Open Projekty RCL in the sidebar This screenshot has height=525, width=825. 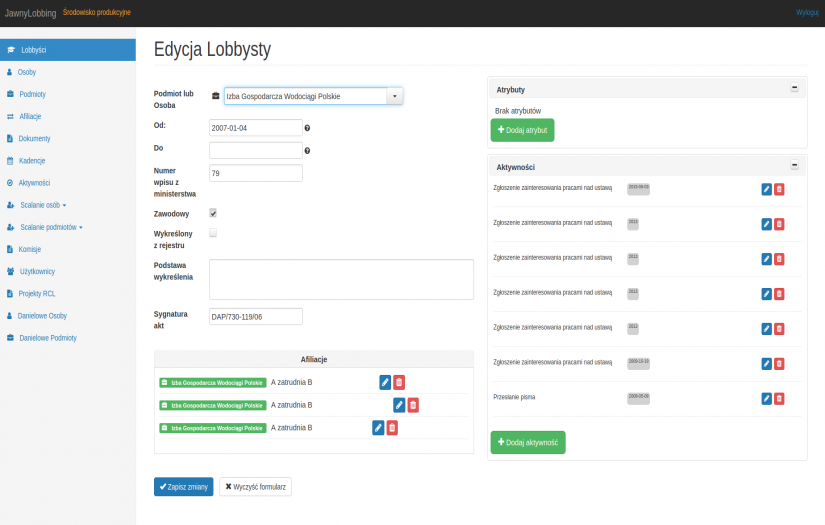(x=36, y=294)
